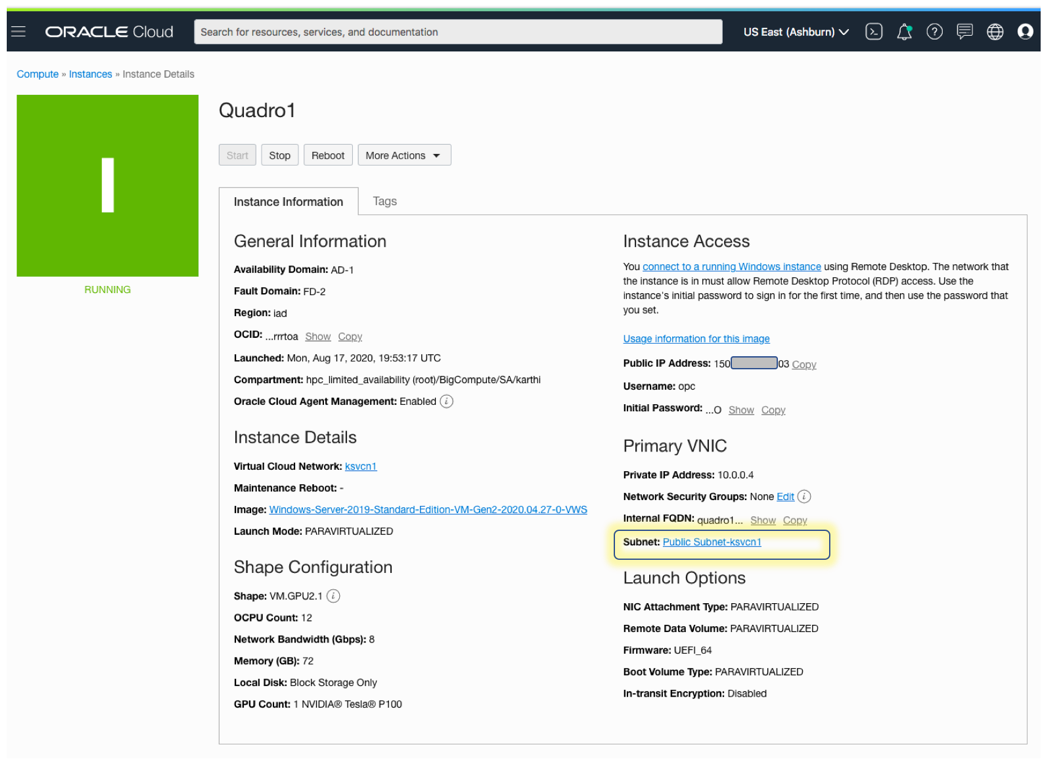Open the announcements chat icon
Image resolution: width=1050 pixels, height=760 pixels.
964,31
